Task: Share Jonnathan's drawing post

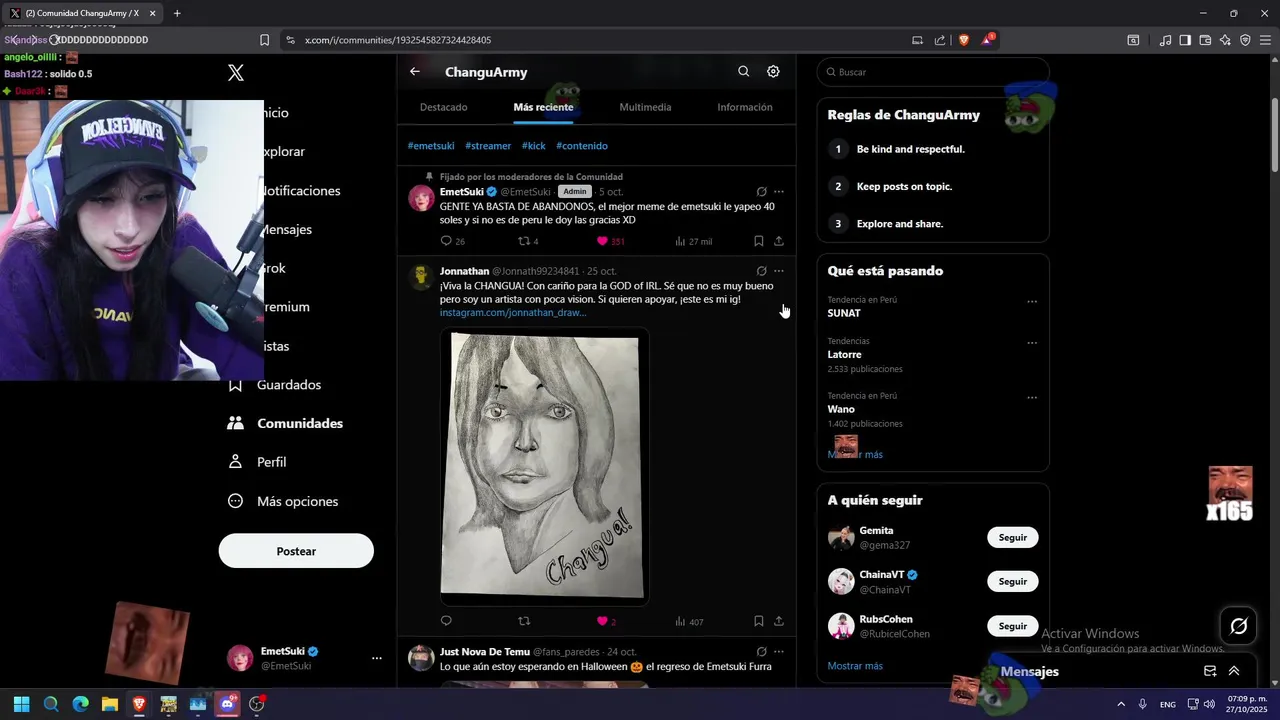Action: click(x=779, y=621)
